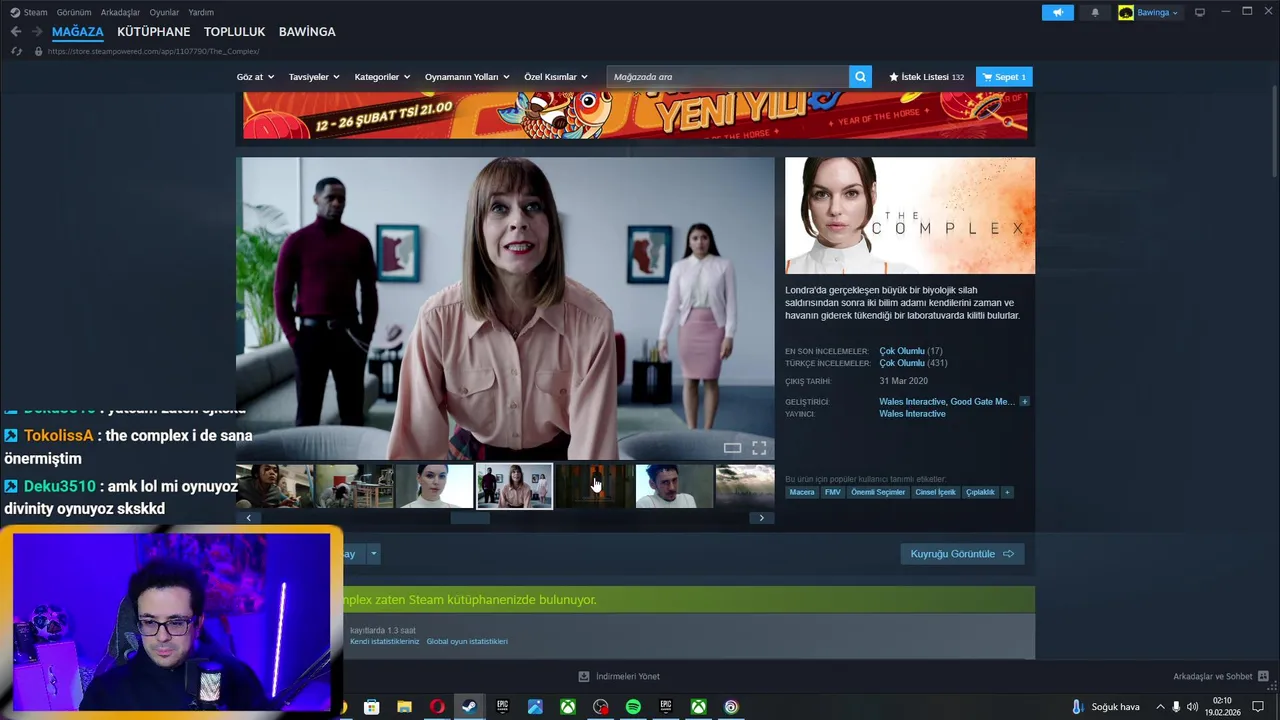Show hidden system tray icons
Screen dimensions: 1280x720
pyautogui.click(x=1160, y=707)
